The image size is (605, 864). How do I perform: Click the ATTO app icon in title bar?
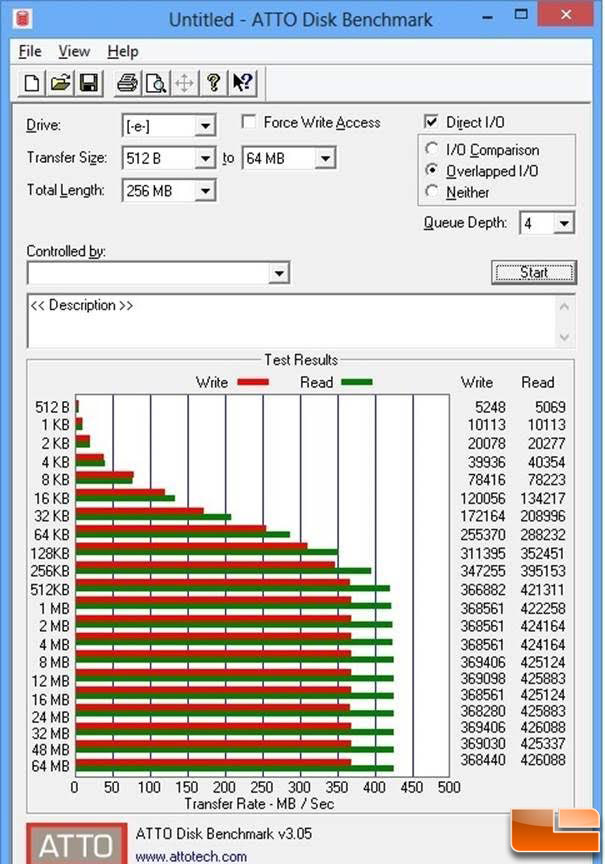(22, 18)
